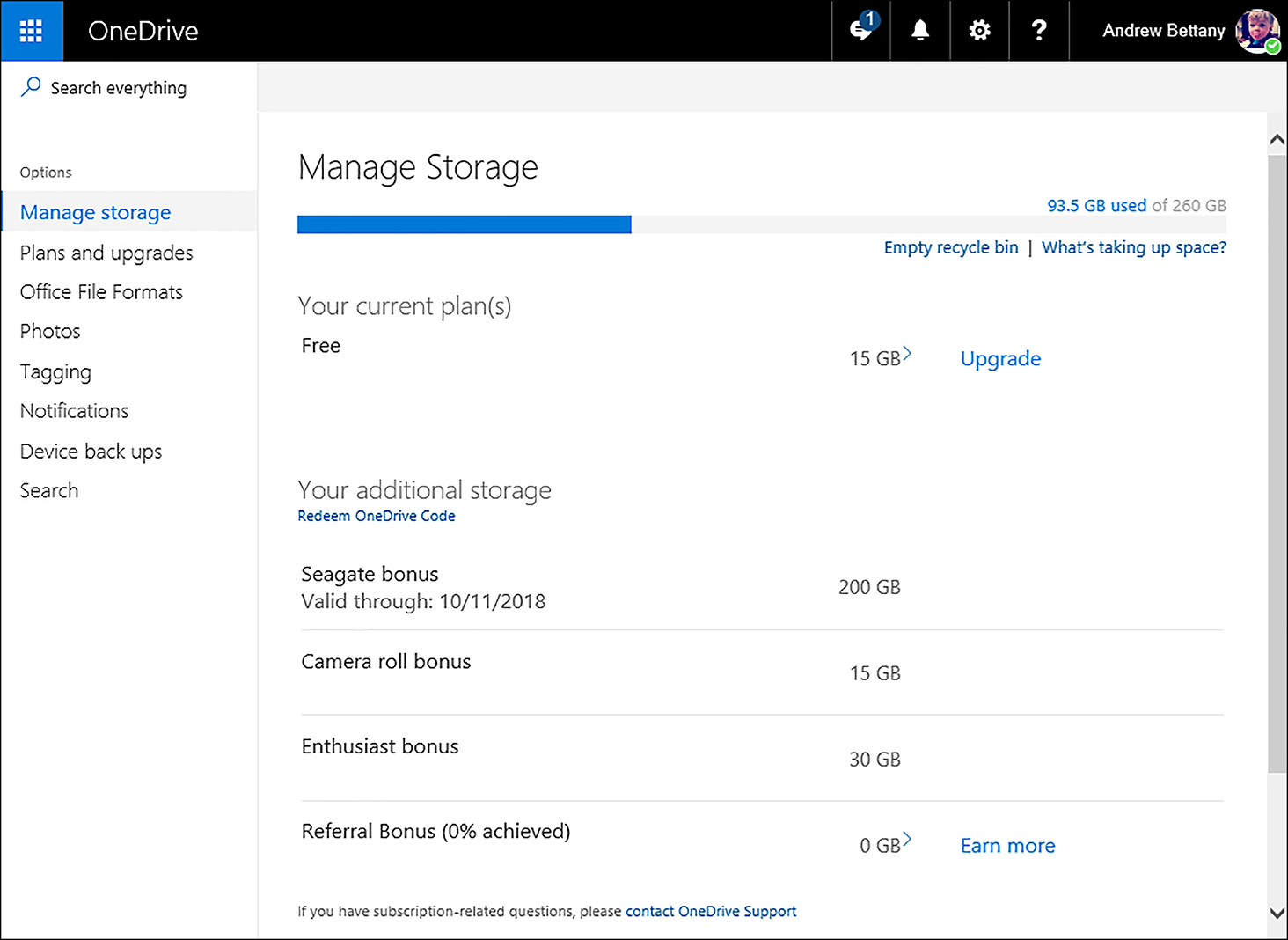Click the Your current plan(s) heading
Image resolution: width=1288 pixels, height=940 pixels.
[x=405, y=306]
